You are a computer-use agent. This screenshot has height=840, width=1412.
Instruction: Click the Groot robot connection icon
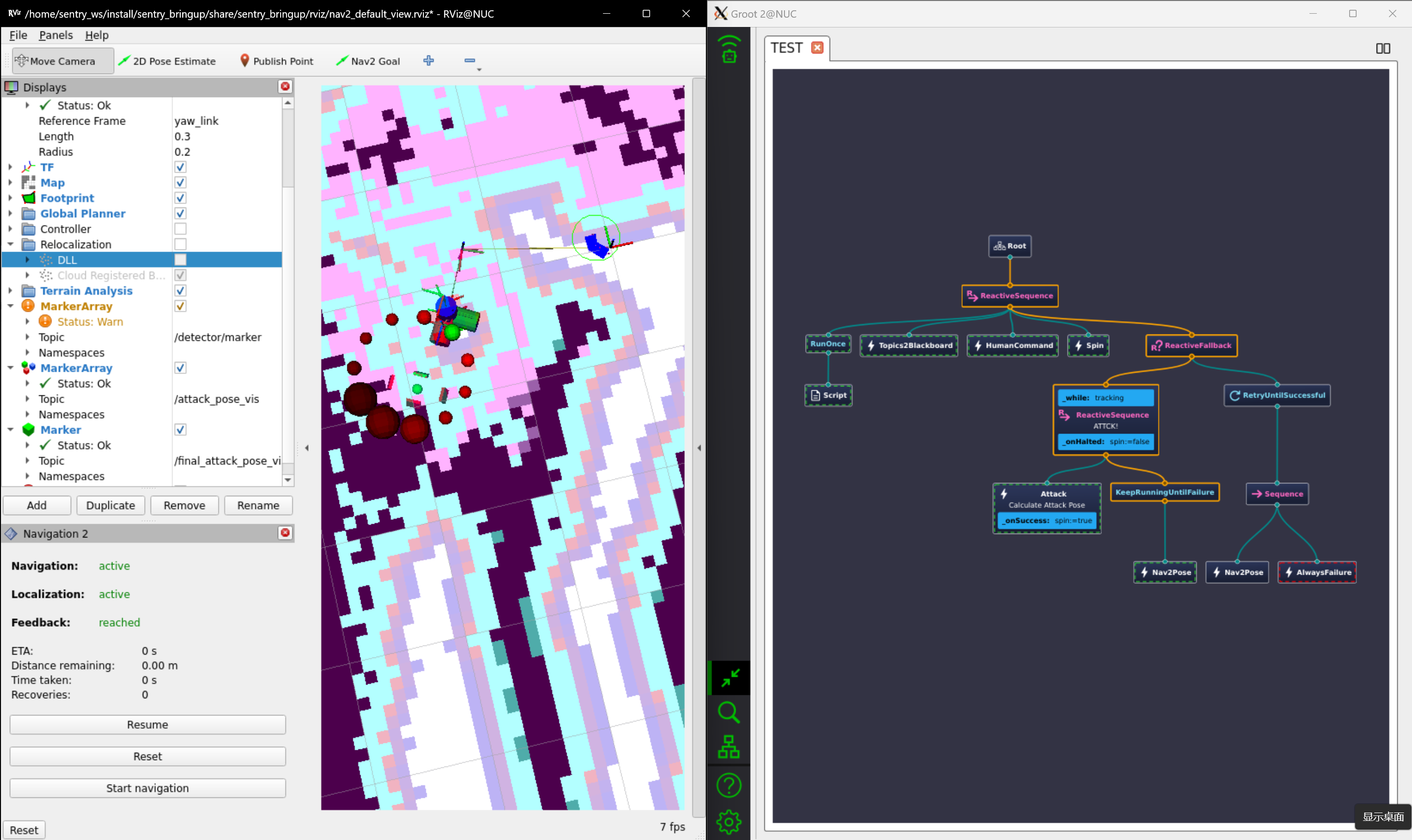click(x=729, y=49)
